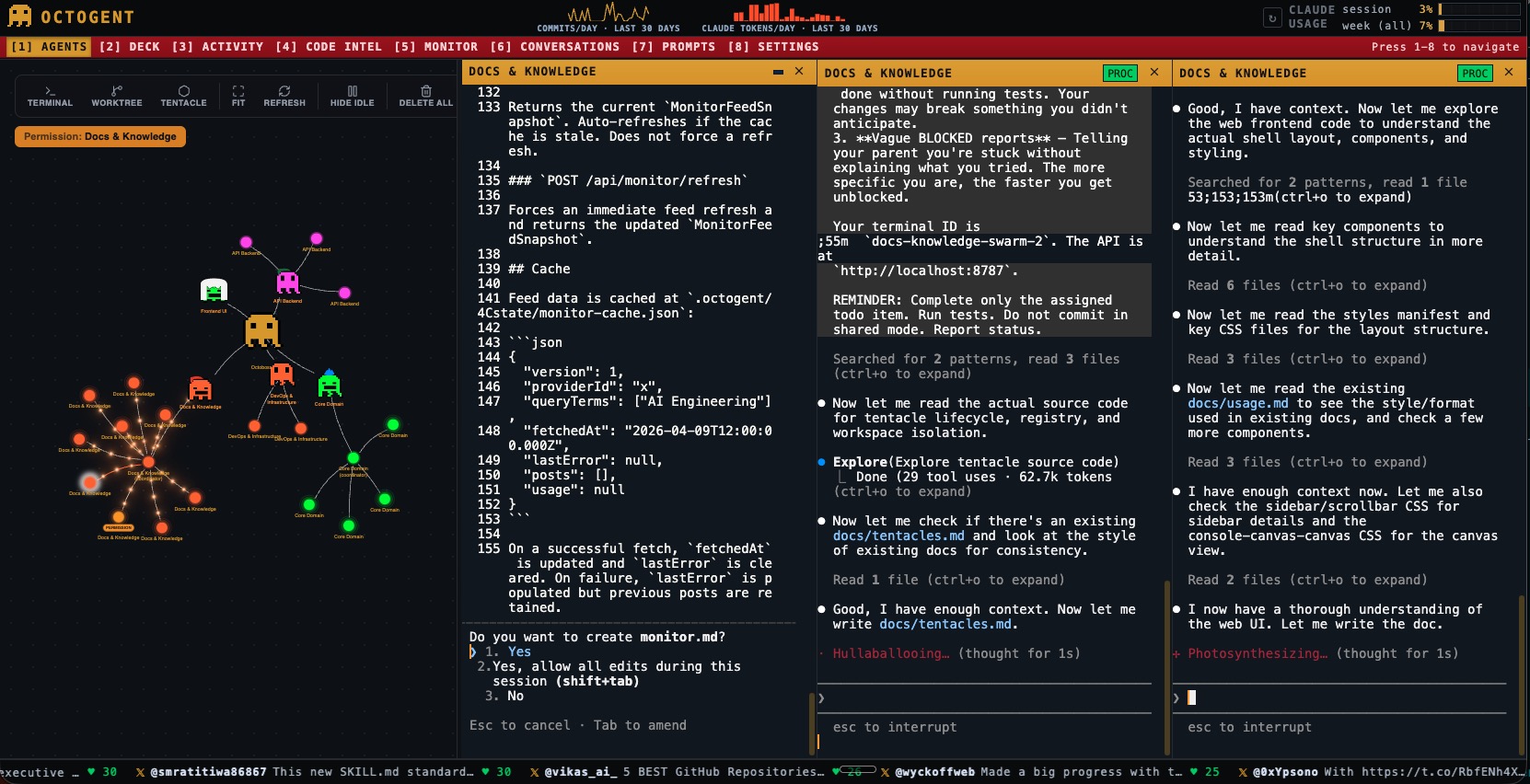Open the [4] Code Intel tab
The width and height of the screenshot is (1530, 784).
click(329, 47)
